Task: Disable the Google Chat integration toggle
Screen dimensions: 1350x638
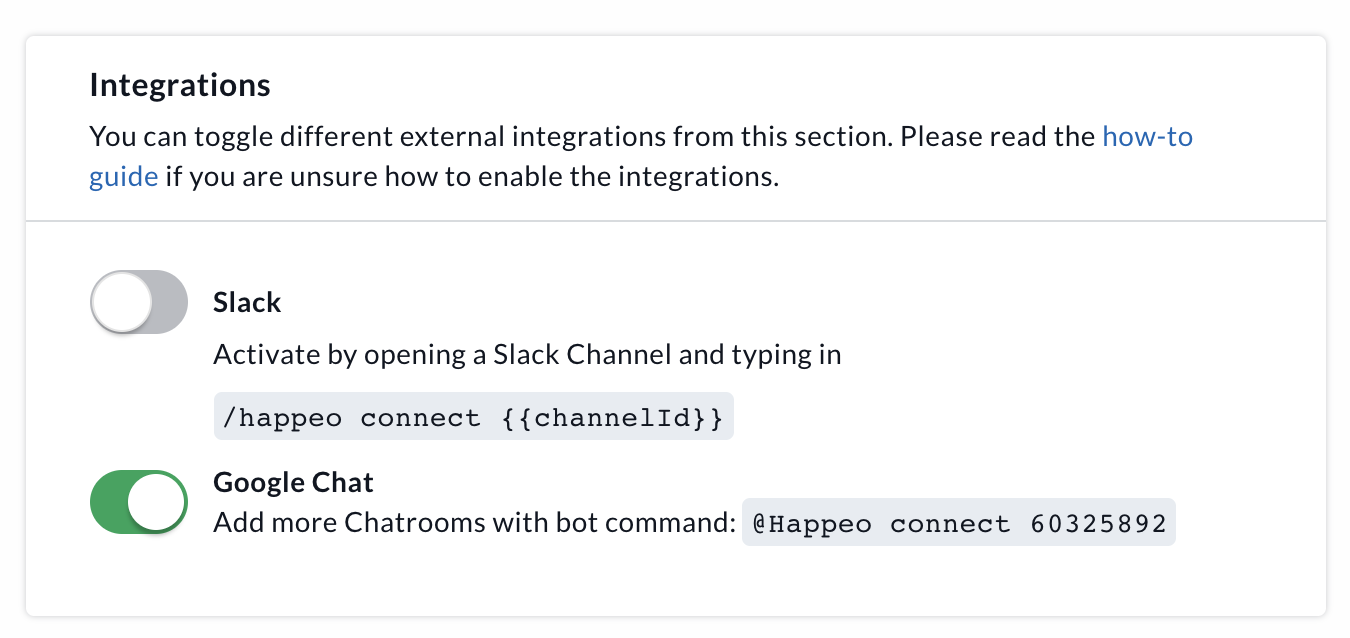Action: 139,502
